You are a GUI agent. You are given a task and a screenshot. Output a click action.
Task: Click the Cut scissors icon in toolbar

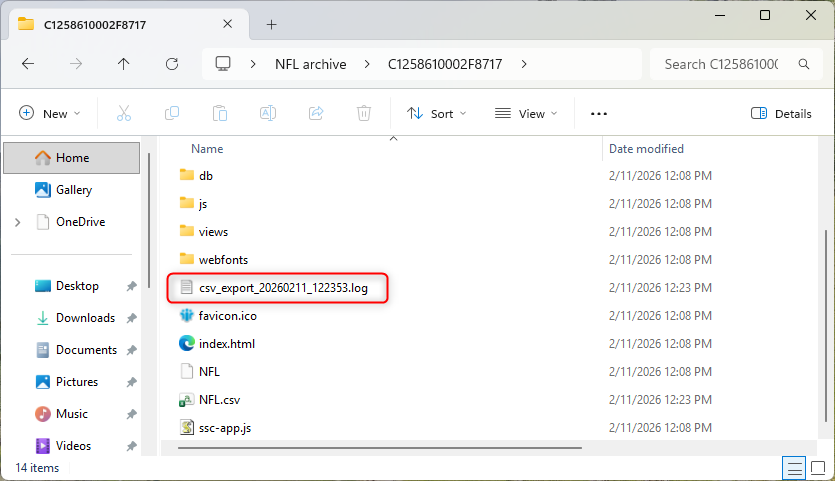pos(124,113)
